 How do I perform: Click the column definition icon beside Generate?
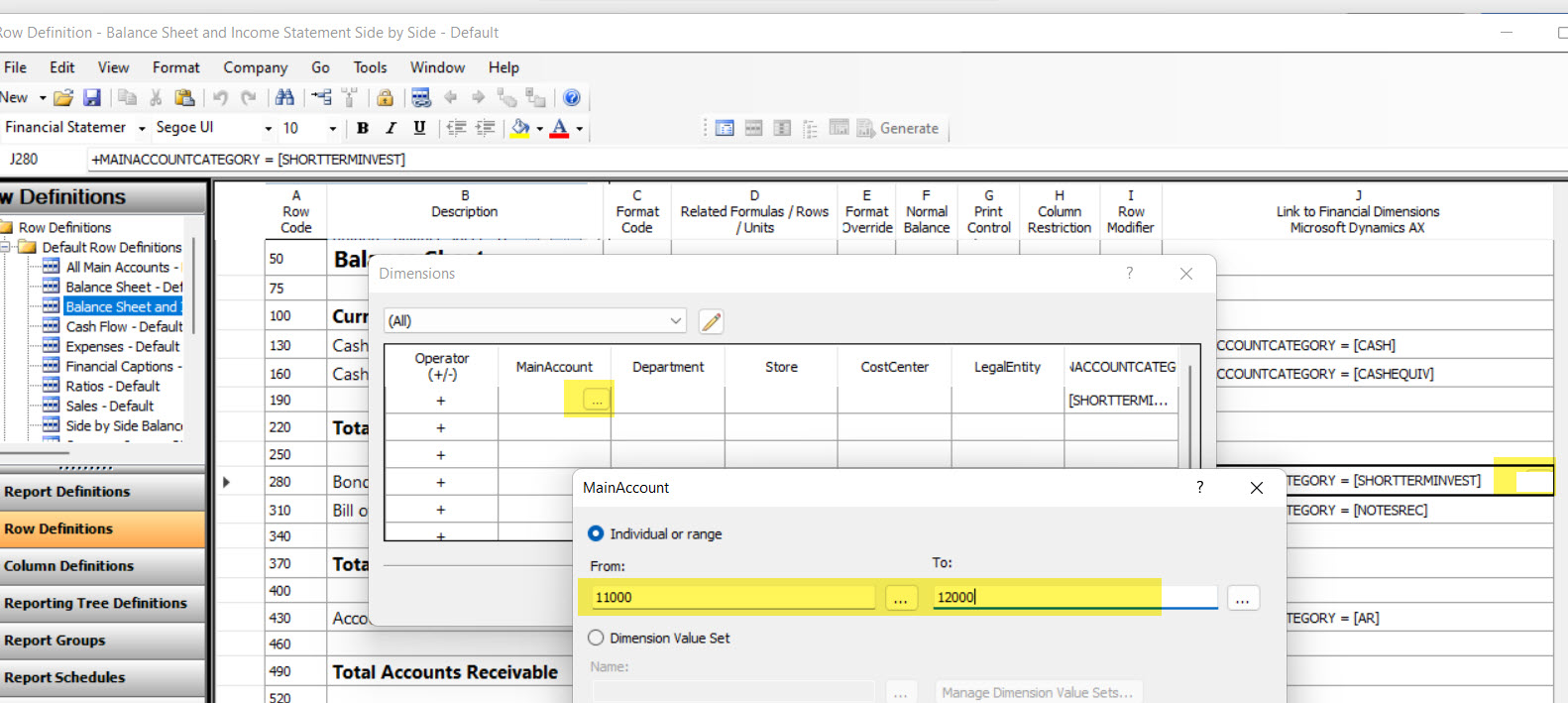(782, 128)
